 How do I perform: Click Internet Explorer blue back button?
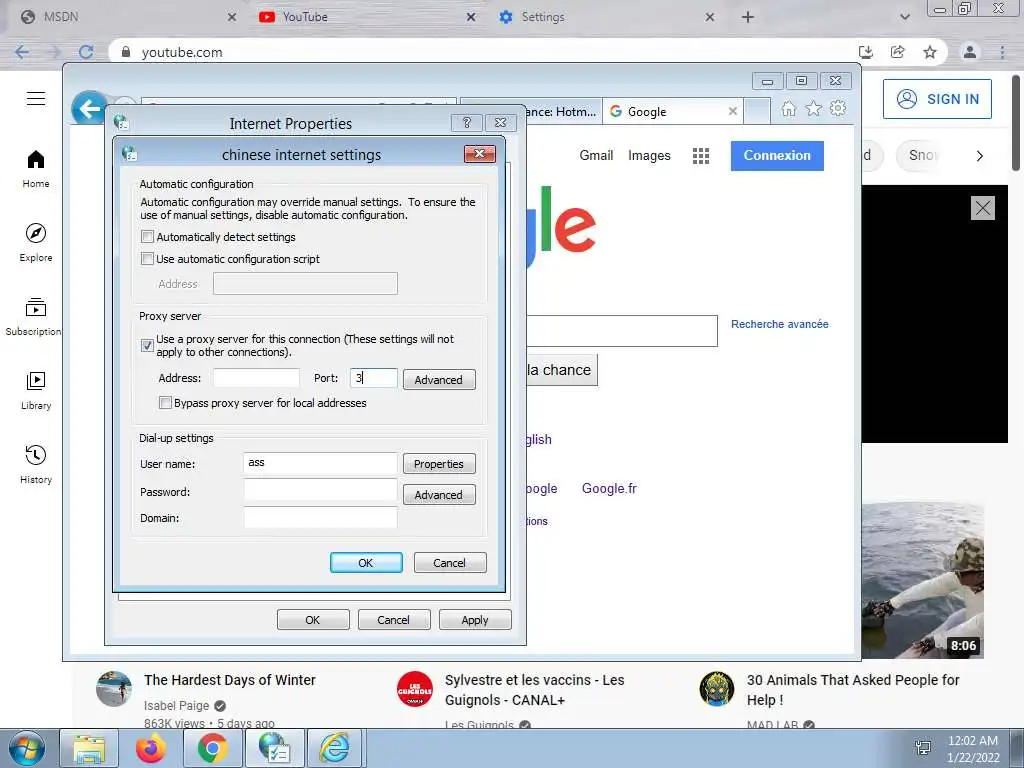89,108
